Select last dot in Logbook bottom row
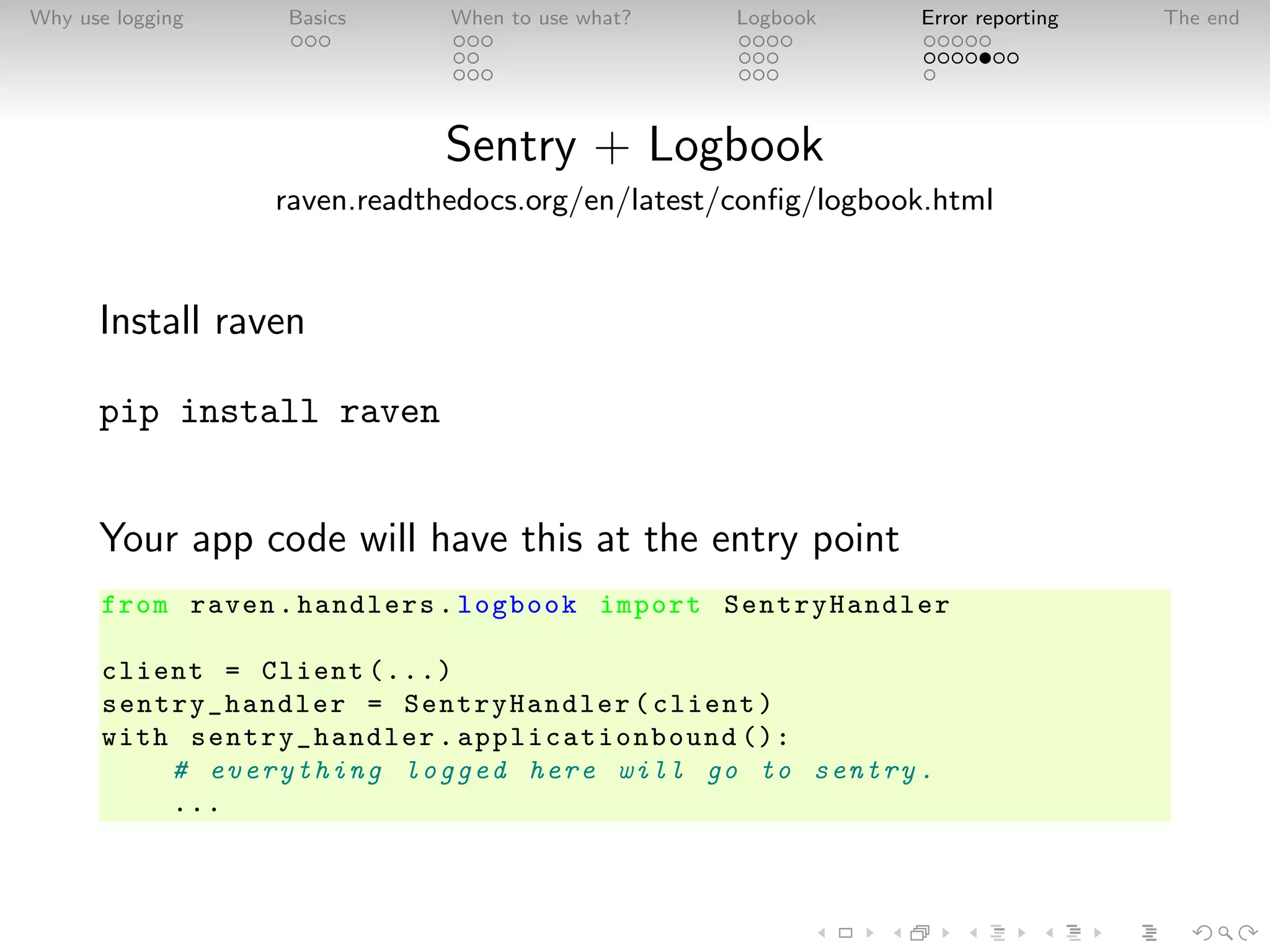 pos(772,75)
